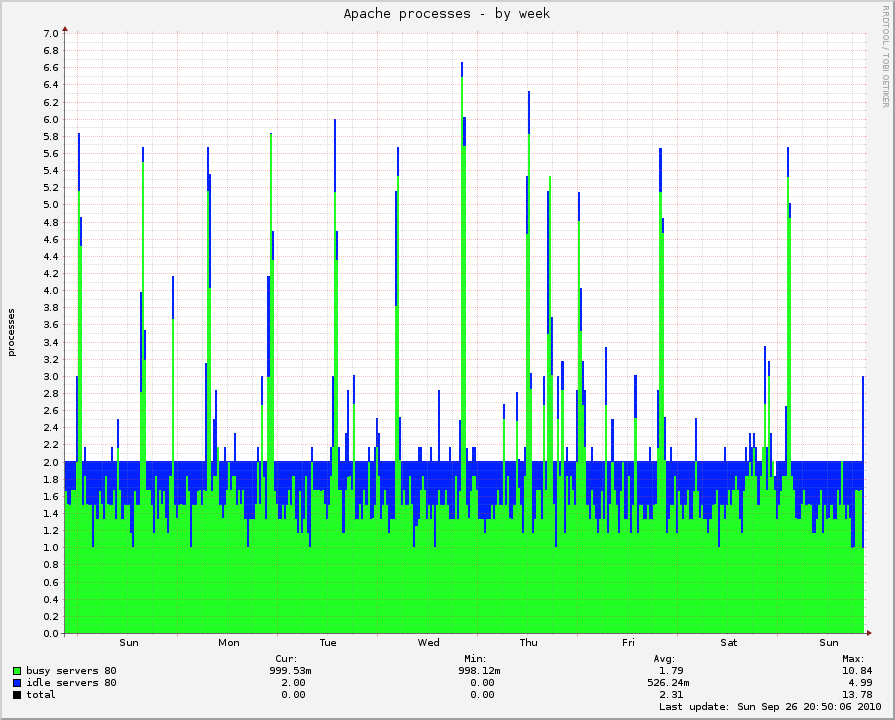Image resolution: width=895 pixels, height=720 pixels.
Task: Click the "Fri" x-axis day label
Action: [628, 643]
